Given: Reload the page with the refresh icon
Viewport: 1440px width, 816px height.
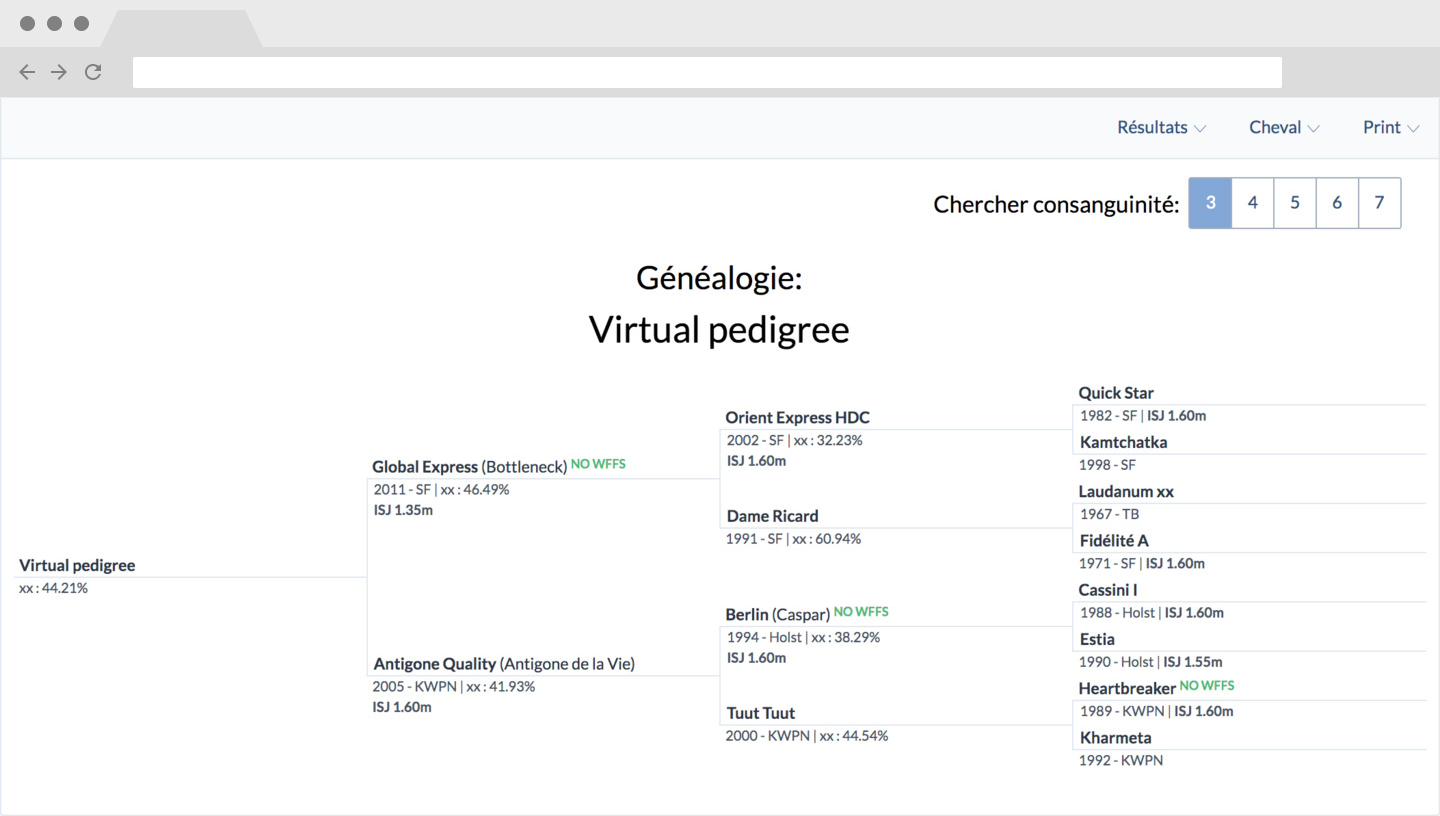Looking at the screenshot, I should click(93, 72).
